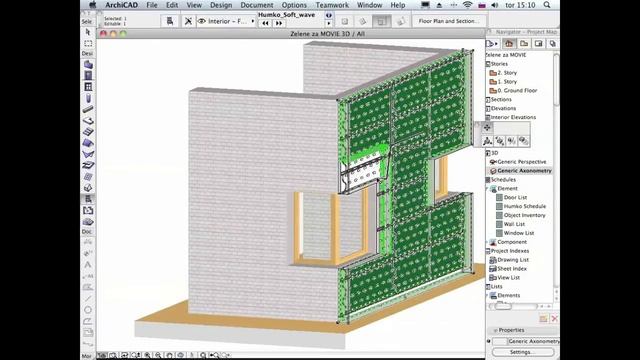Delete item with red X in Navigator
This screenshot has width=640, height=360.
(554, 318)
